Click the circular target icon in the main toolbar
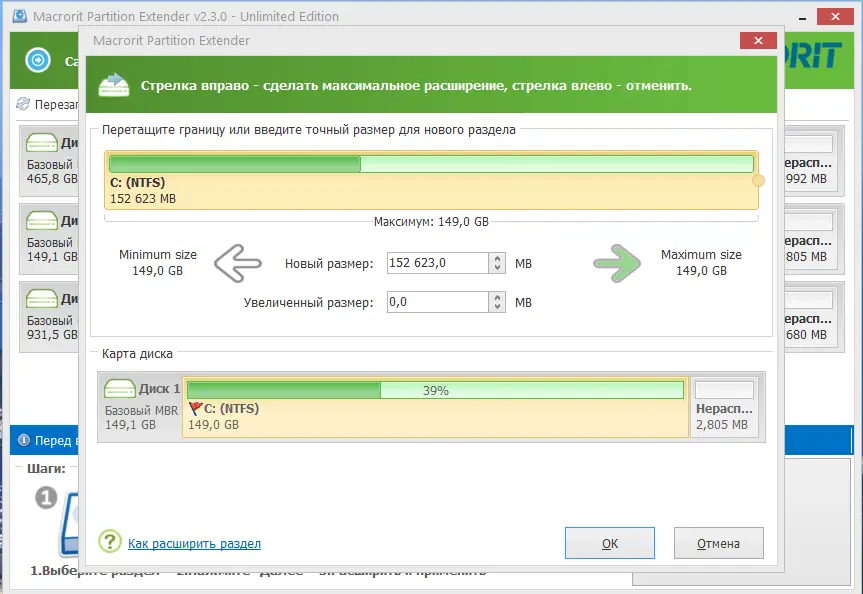This screenshot has width=863, height=594. point(38,59)
